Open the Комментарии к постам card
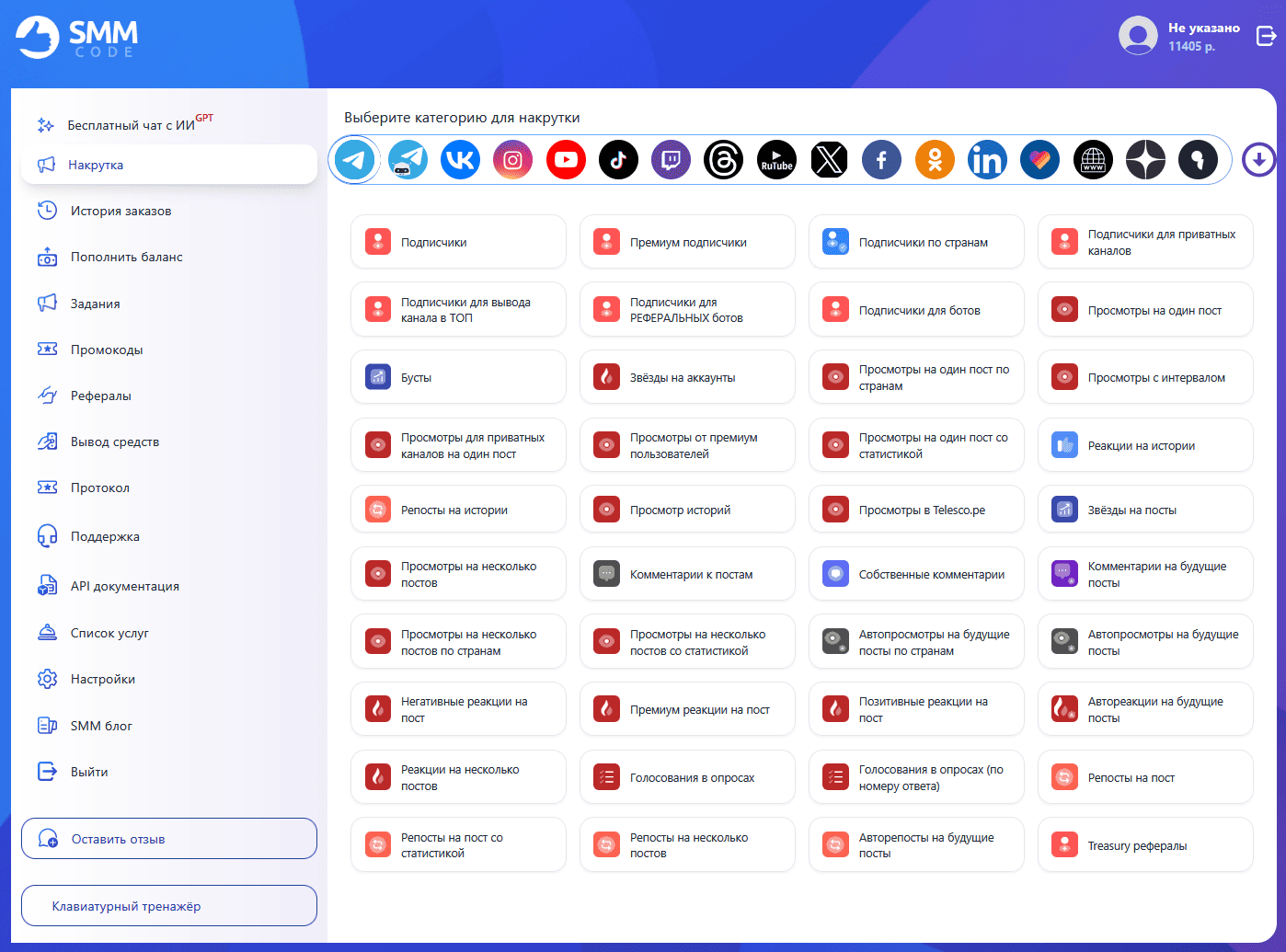Image resolution: width=1286 pixels, height=952 pixels. (x=687, y=574)
